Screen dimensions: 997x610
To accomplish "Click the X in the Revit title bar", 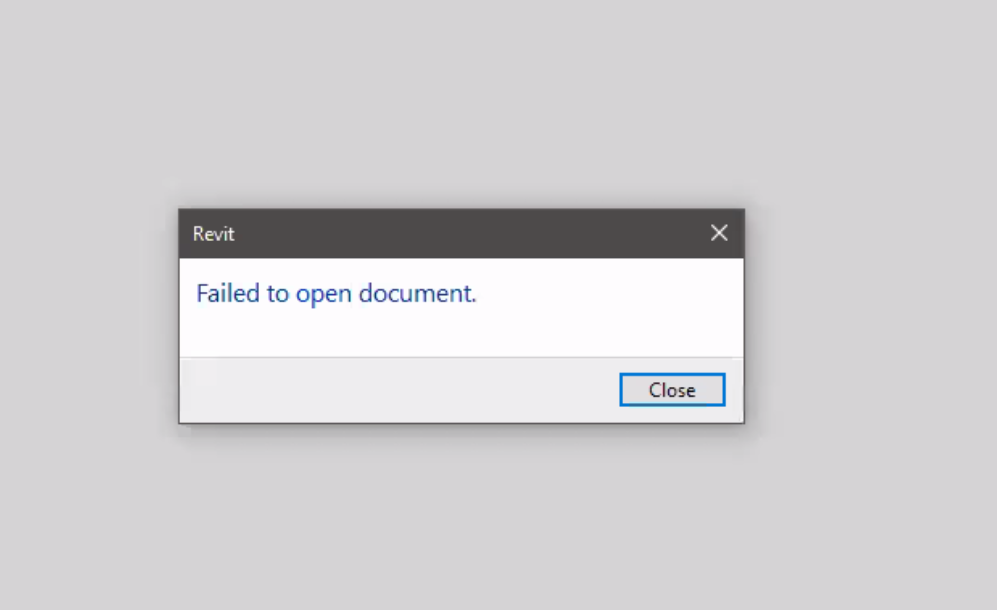I will (719, 233).
